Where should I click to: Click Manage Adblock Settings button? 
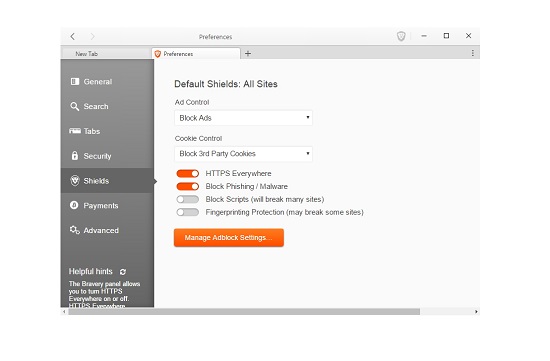coord(229,238)
